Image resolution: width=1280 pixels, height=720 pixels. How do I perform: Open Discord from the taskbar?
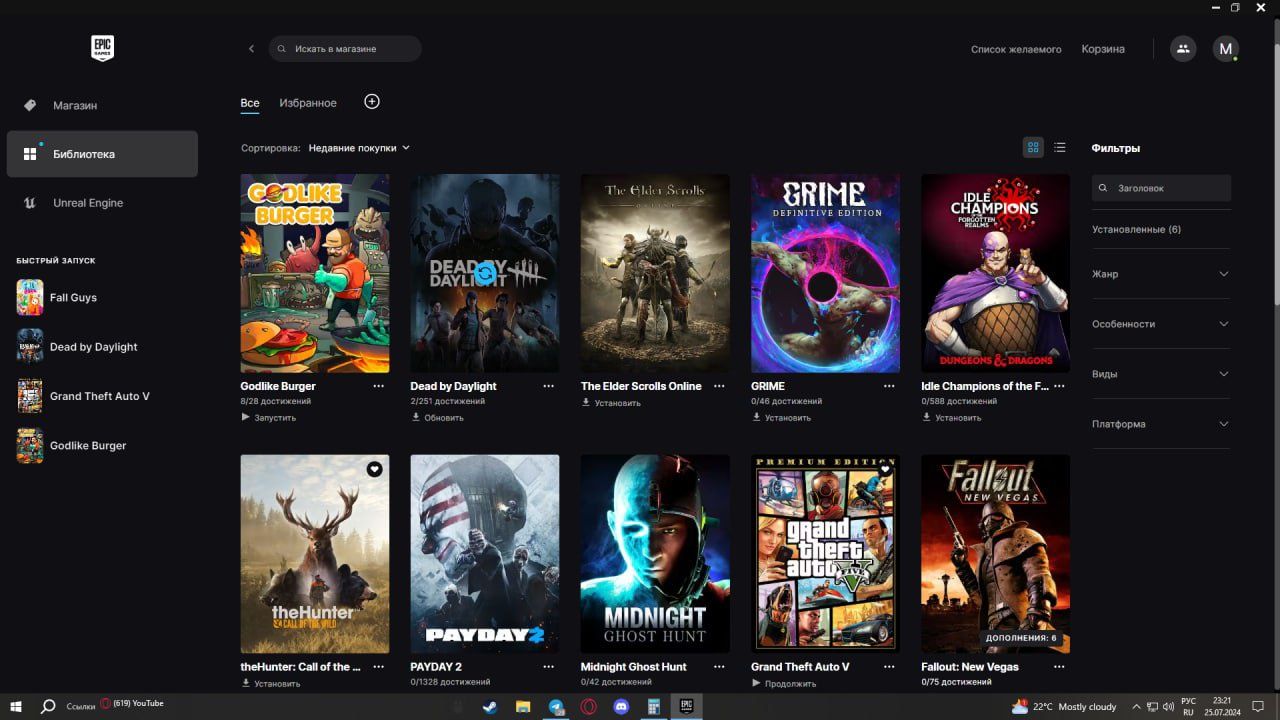[621, 706]
